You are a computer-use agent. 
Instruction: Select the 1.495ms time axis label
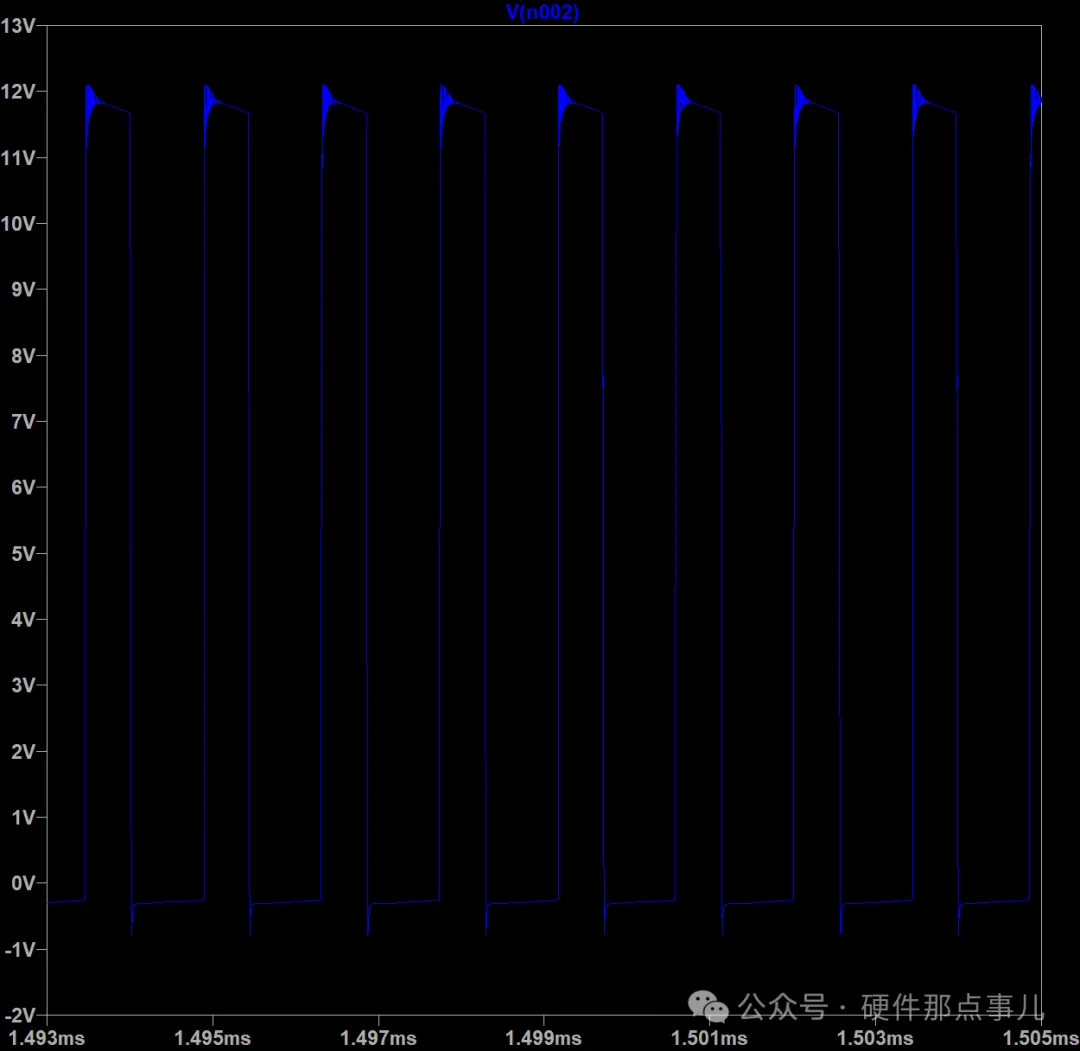coord(211,1039)
